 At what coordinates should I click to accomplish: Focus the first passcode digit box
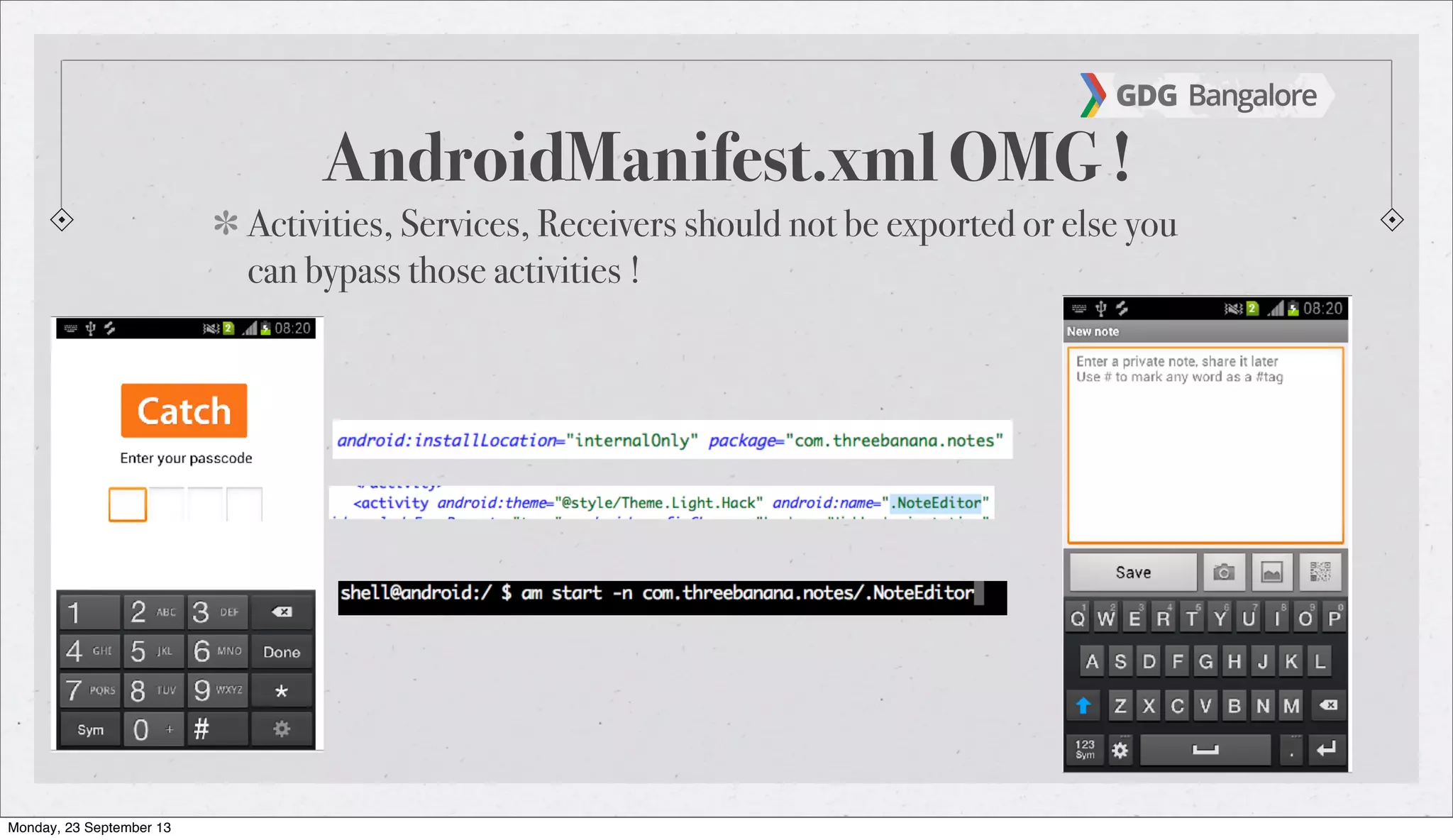point(128,504)
